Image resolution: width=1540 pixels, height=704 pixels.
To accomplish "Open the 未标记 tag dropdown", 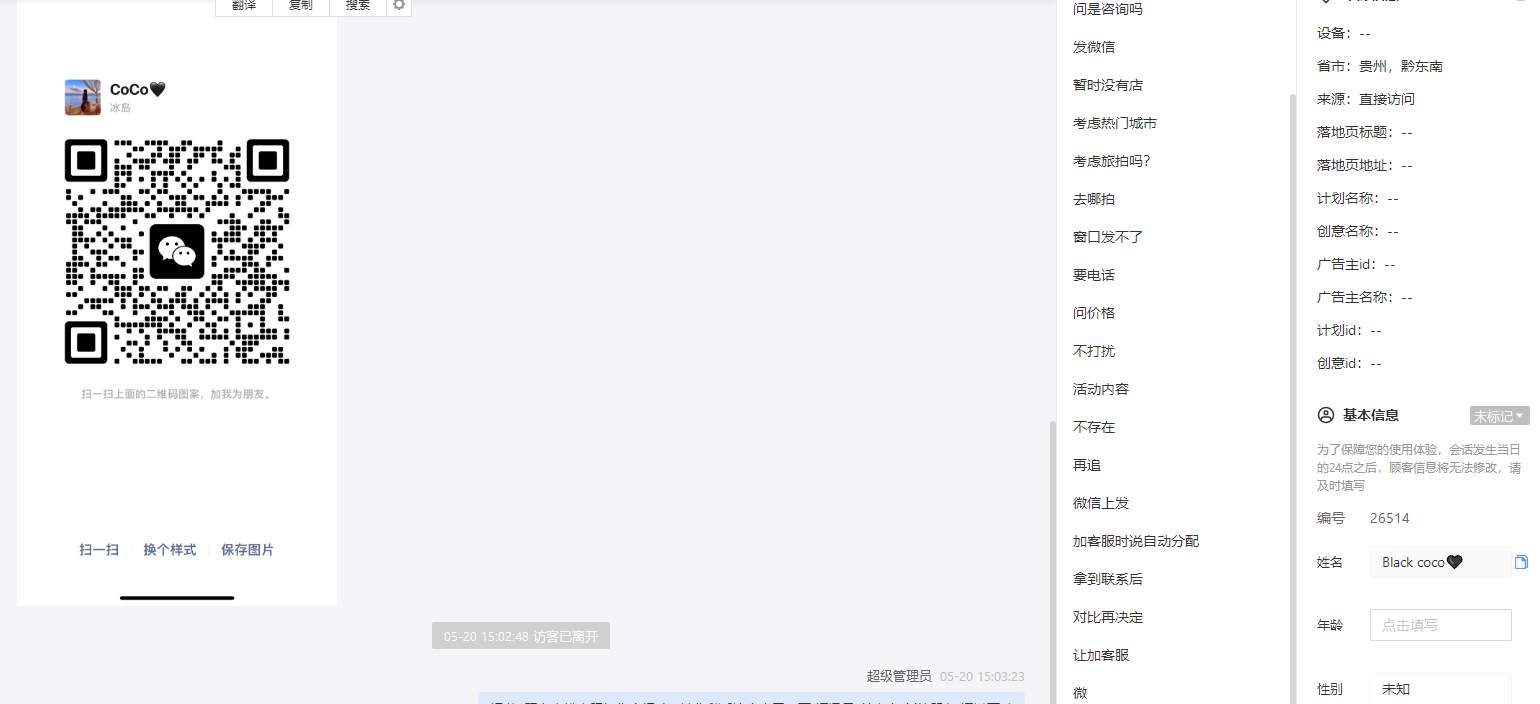I will (1499, 416).
